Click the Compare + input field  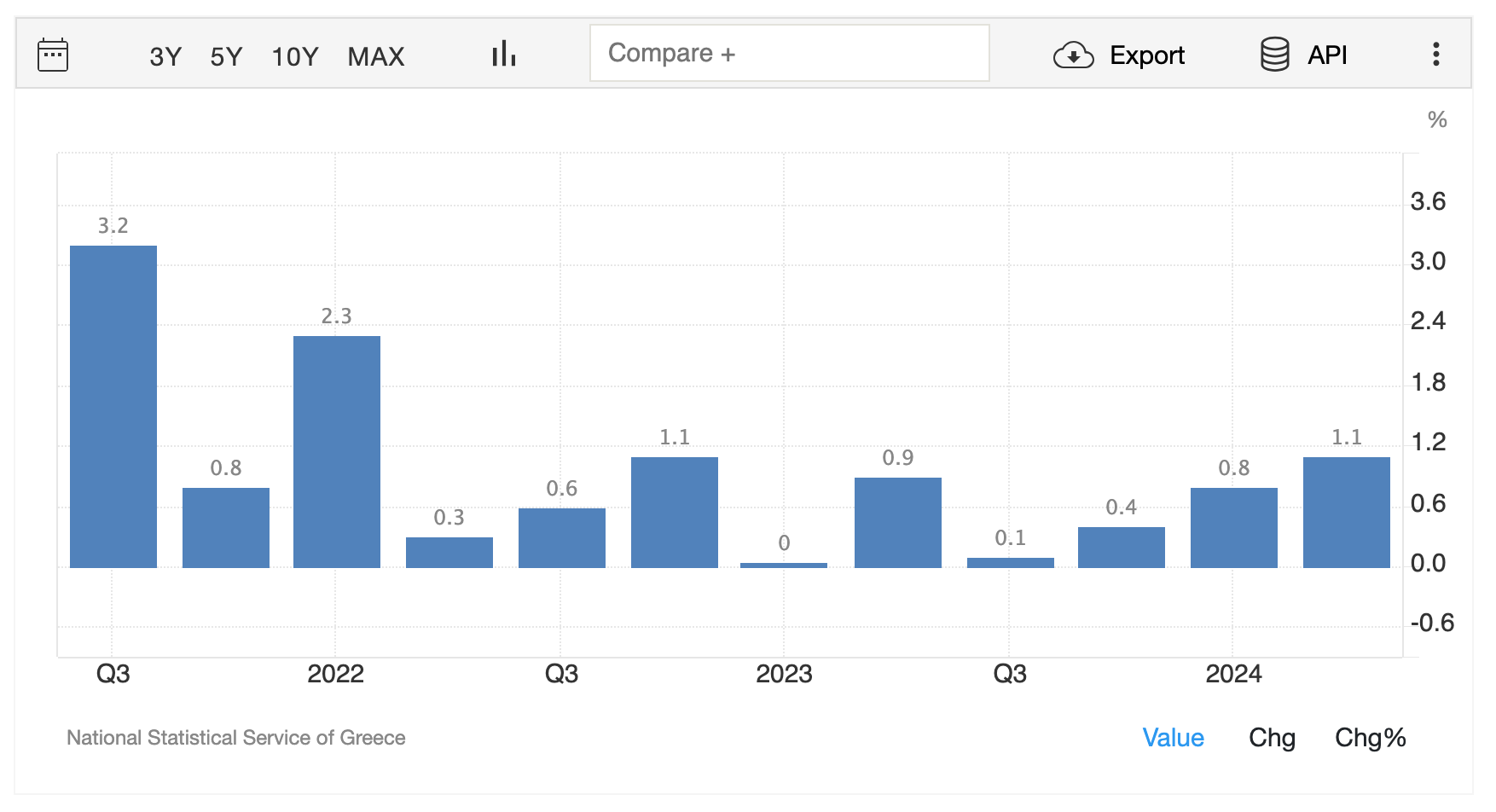point(789,53)
